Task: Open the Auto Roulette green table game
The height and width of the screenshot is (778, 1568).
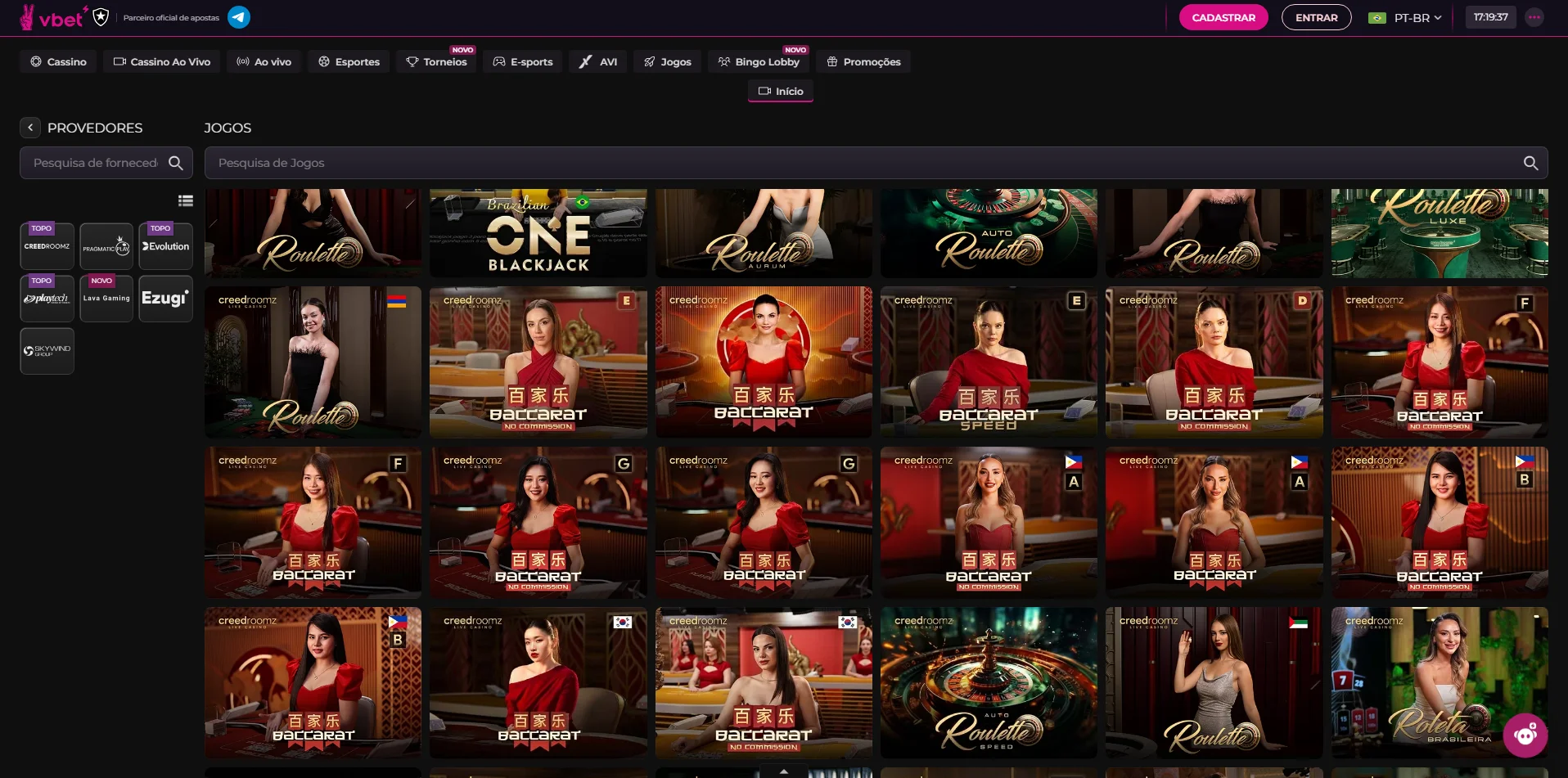Action: point(989,233)
